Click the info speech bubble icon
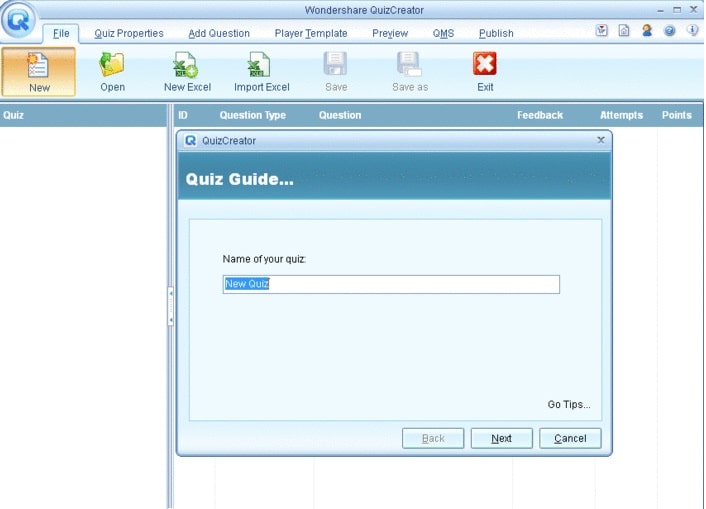706x509 pixels. [x=692, y=30]
